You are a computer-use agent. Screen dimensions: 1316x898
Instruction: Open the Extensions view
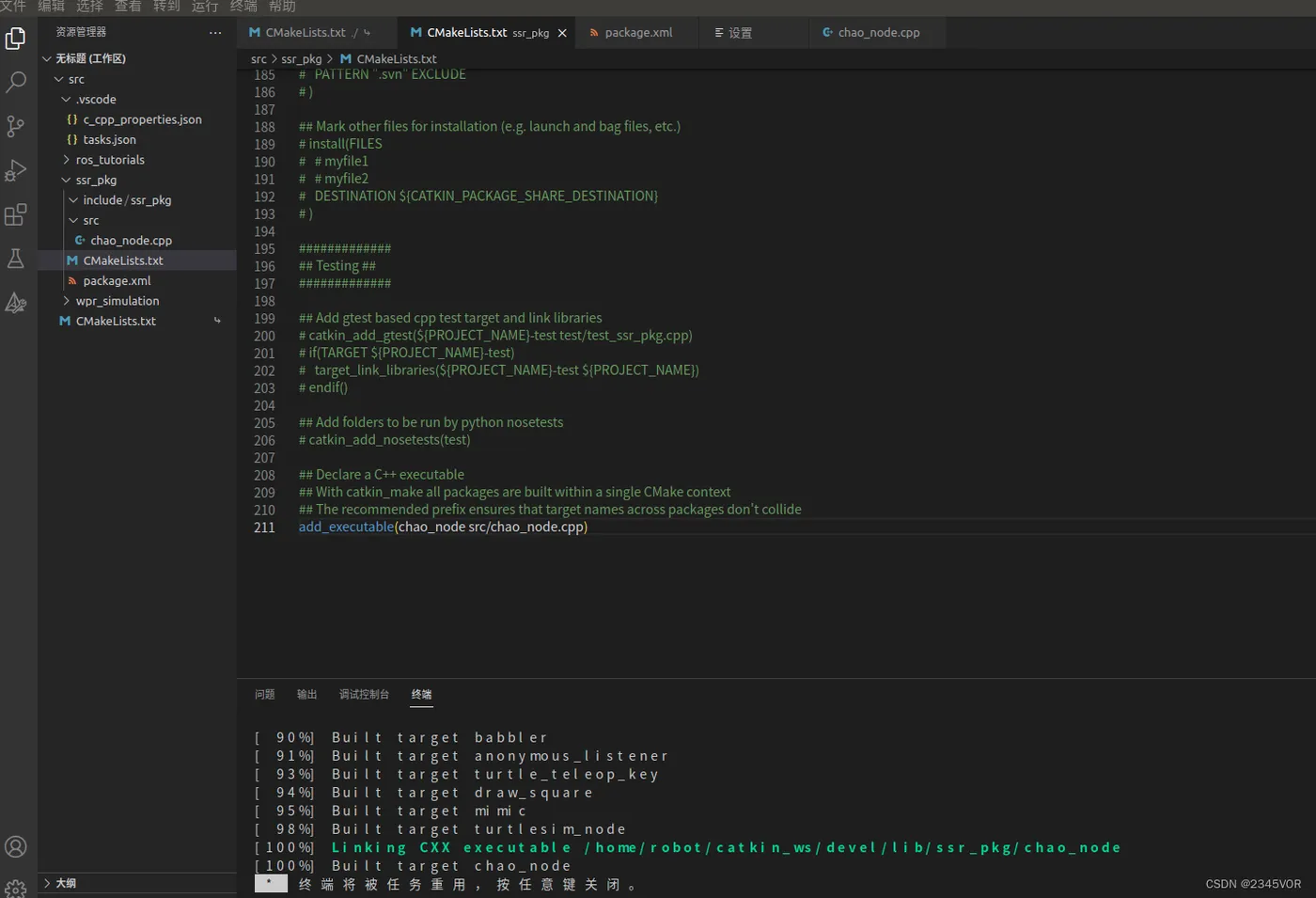point(16,214)
